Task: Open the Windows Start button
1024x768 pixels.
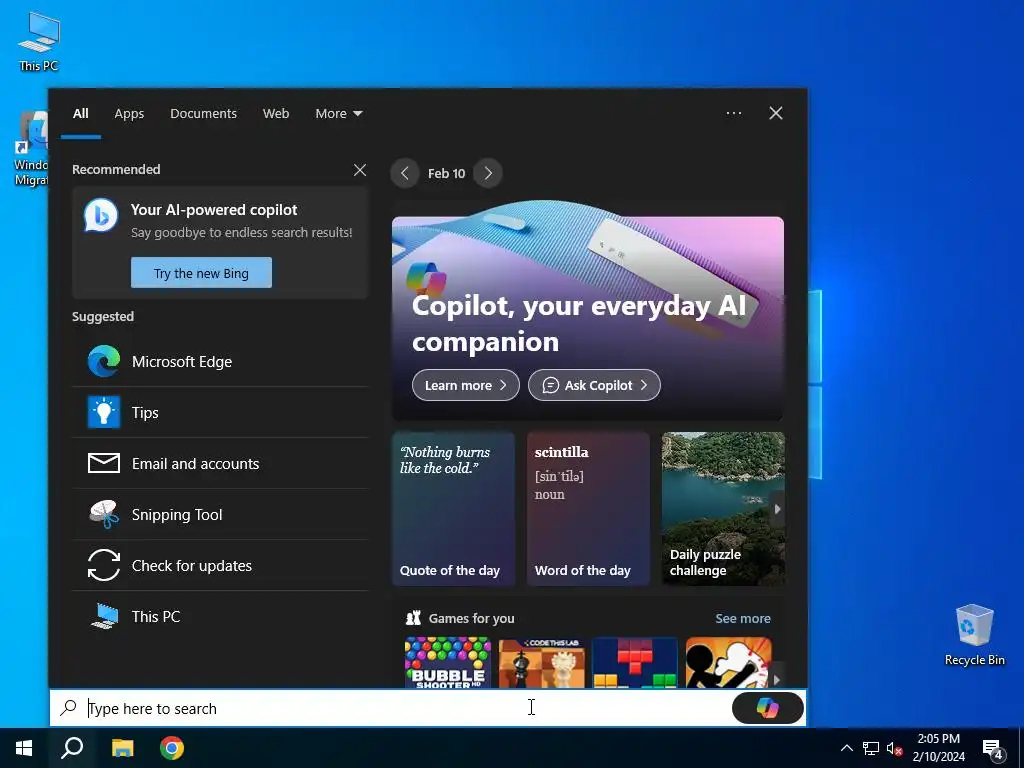Action: pos(24,748)
